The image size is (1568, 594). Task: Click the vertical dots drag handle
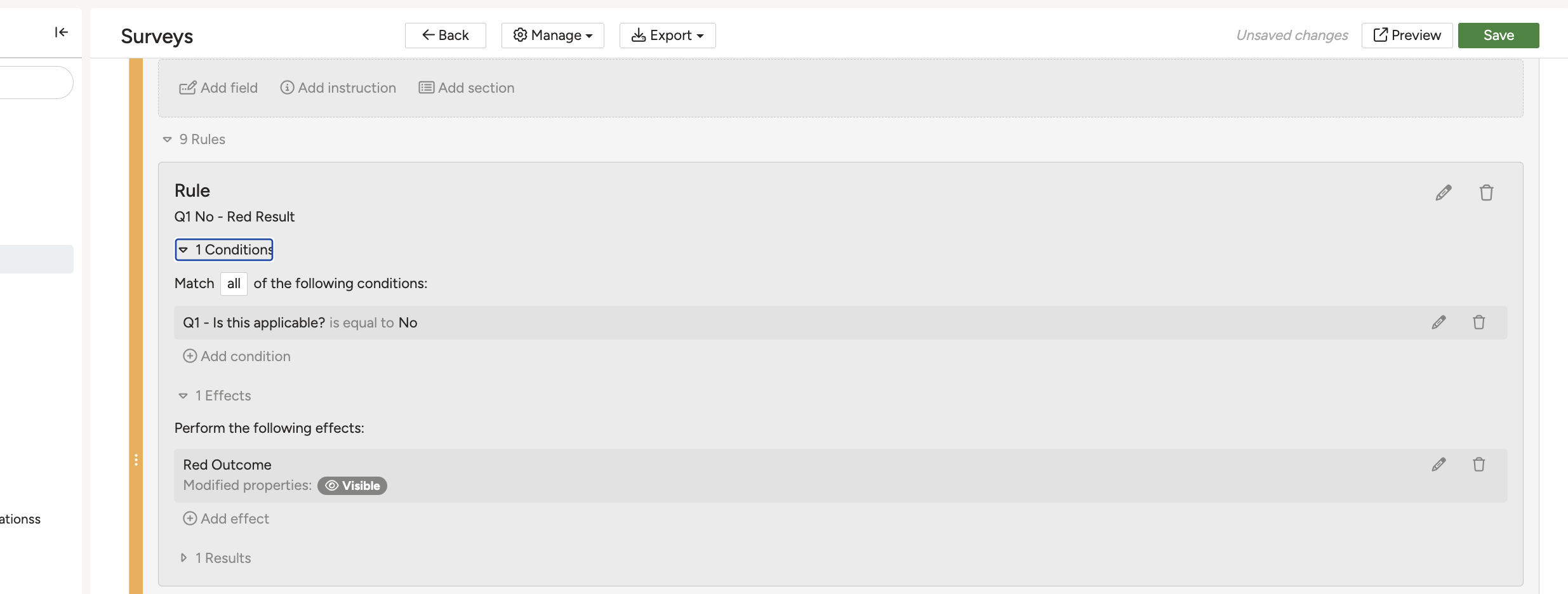pyautogui.click(x=136, y=459)
